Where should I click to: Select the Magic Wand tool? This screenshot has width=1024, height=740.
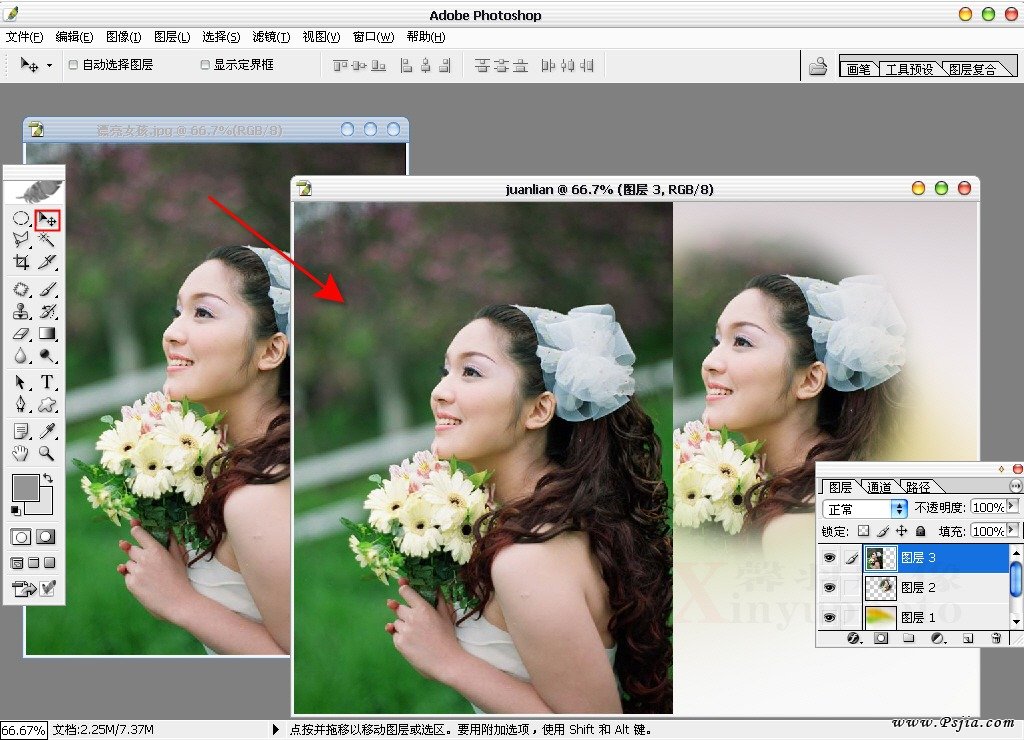(x=47, y=240)
